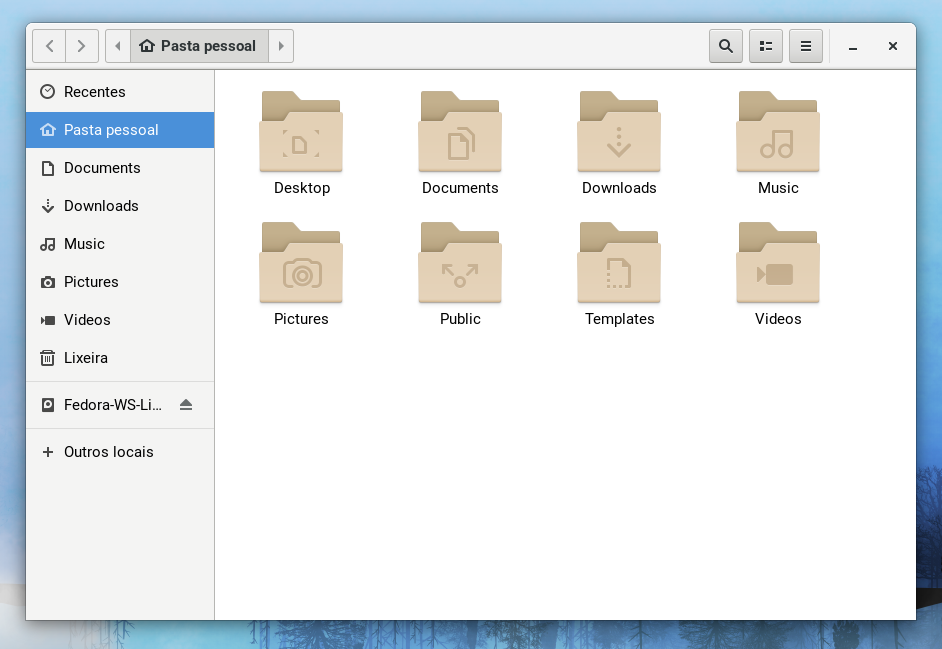Go back with the back arrow
Screen dimensions: 942x649
[49, 46]
